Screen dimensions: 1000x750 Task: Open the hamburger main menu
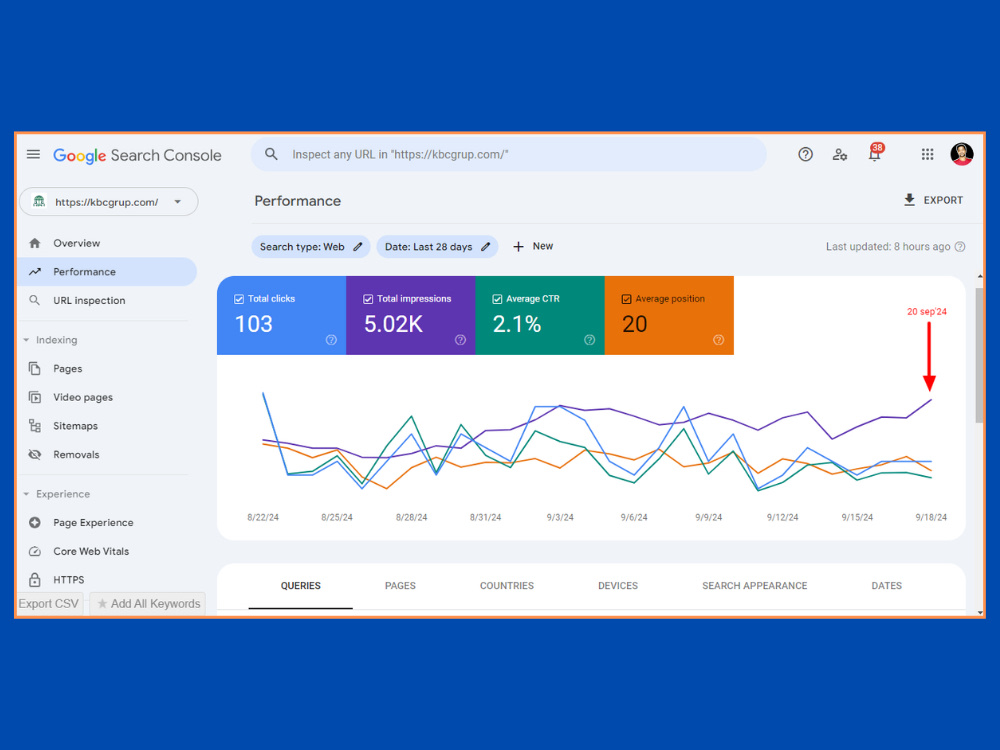[33, 154]
